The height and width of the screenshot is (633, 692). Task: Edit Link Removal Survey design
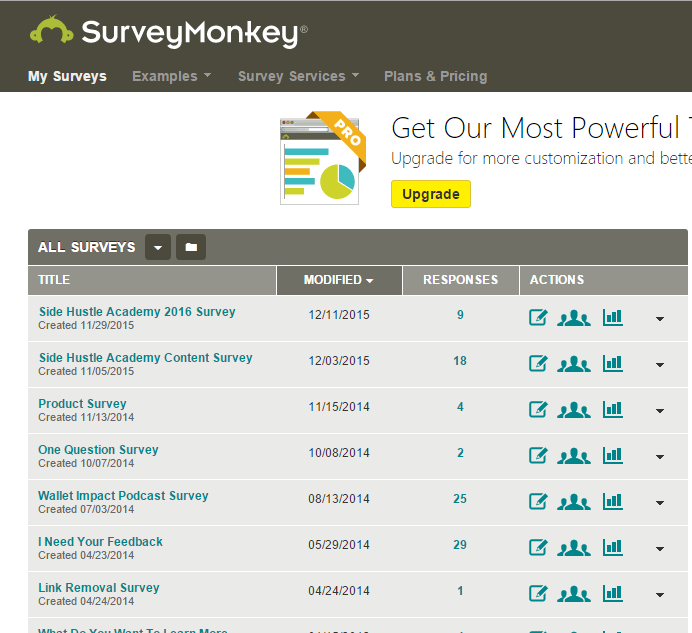[x=538, y=593]
